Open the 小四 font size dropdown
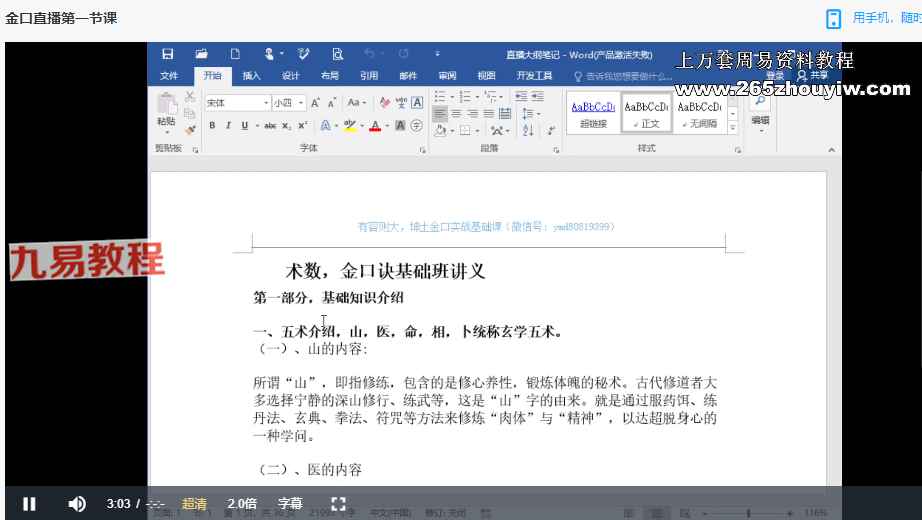This screenshot has width=922, height=520. (299, 103)
